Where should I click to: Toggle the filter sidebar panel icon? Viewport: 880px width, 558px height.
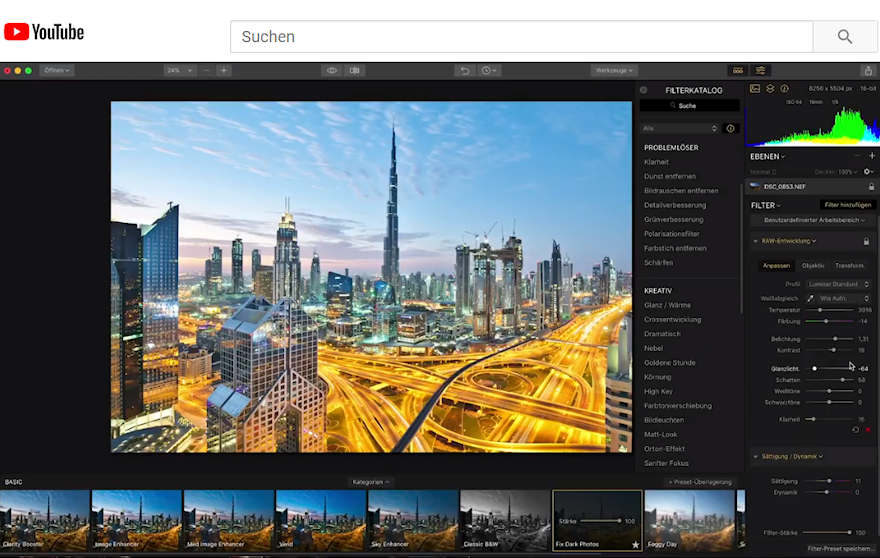click(761, 71)
